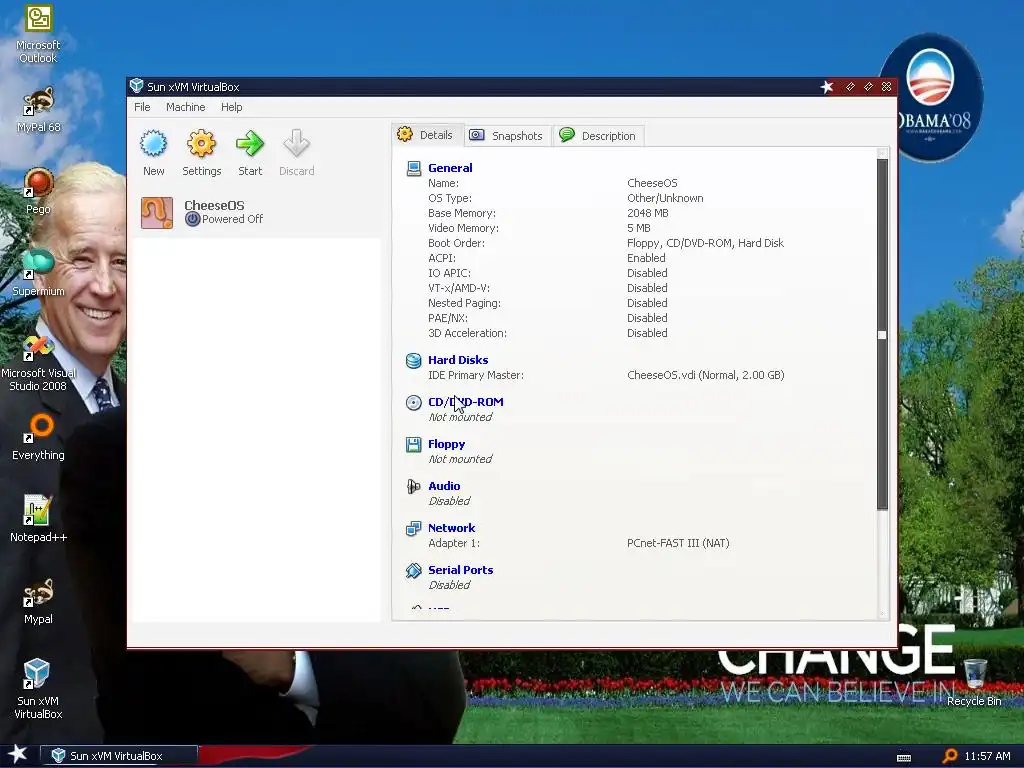Image resolution: width=1024 pixels, height=768 pixels.
Task: Open the Serial Ports settings link
Action: pos(460,570)
